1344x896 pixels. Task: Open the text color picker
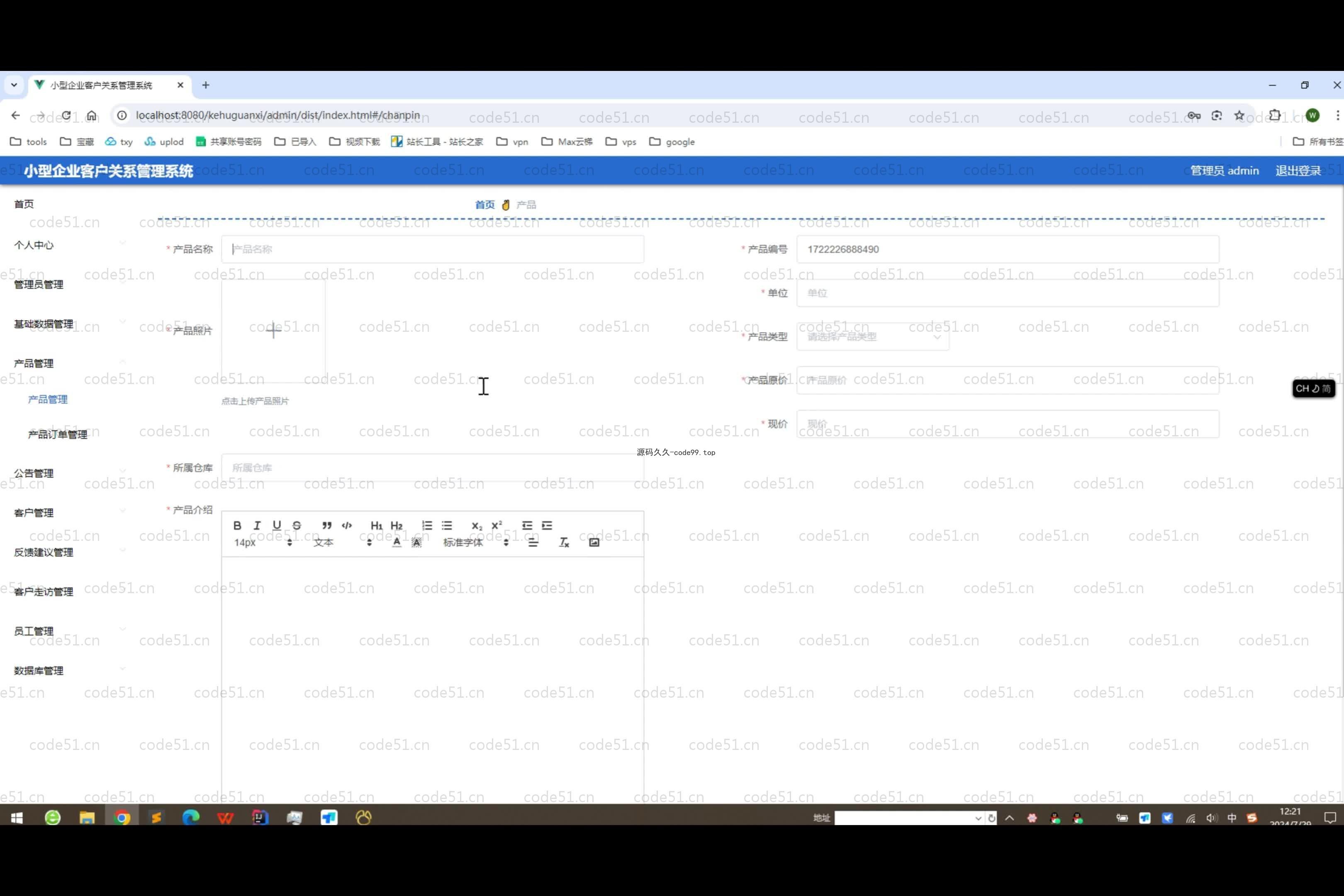[x=397, y=542]
